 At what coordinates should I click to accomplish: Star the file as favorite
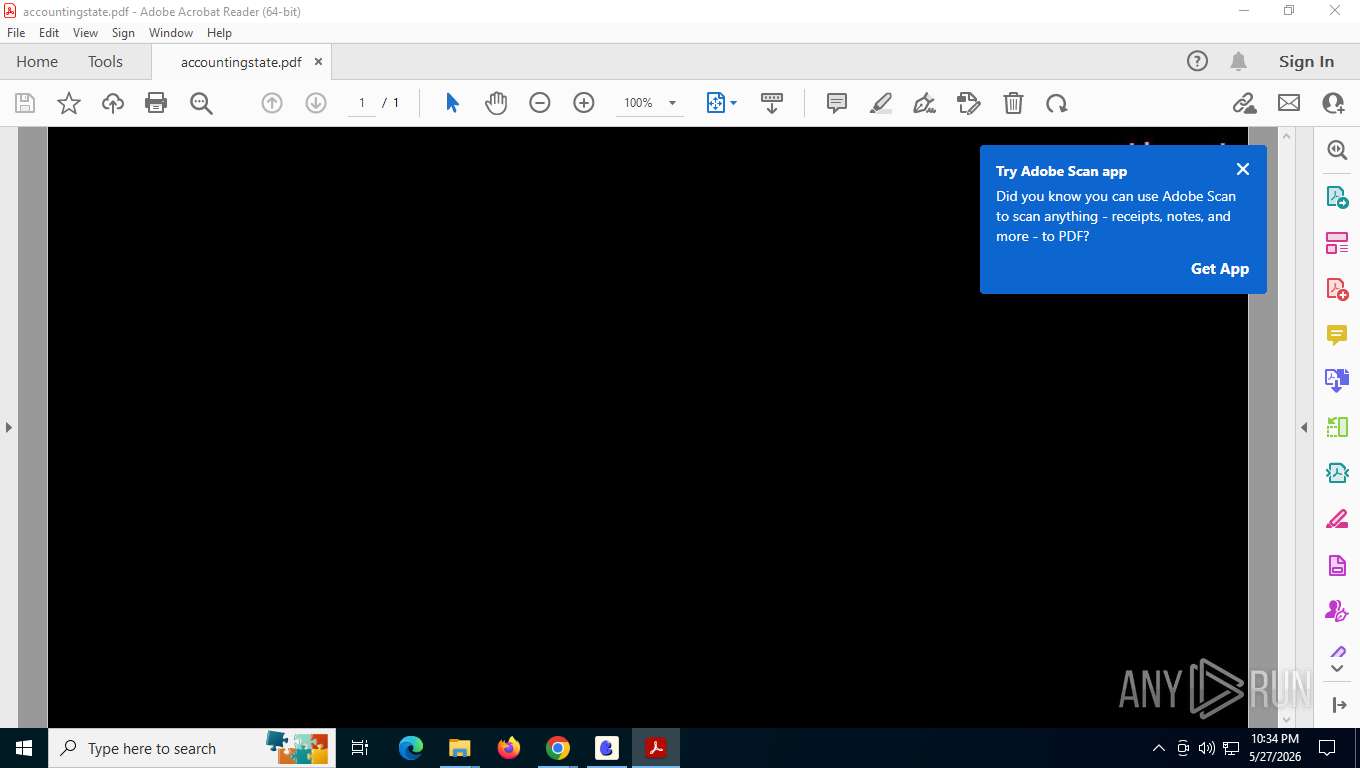click(x=69, y=103)
